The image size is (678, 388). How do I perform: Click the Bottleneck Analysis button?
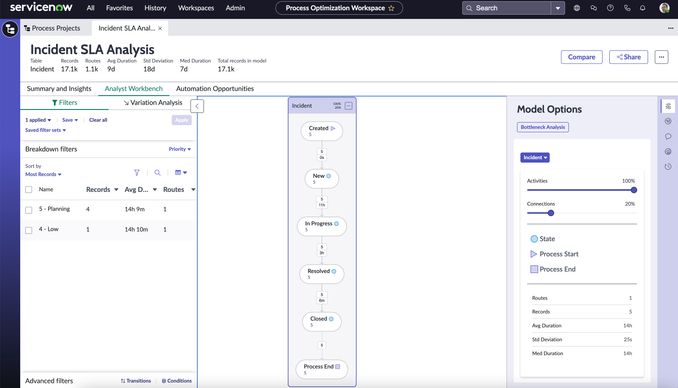543,127
